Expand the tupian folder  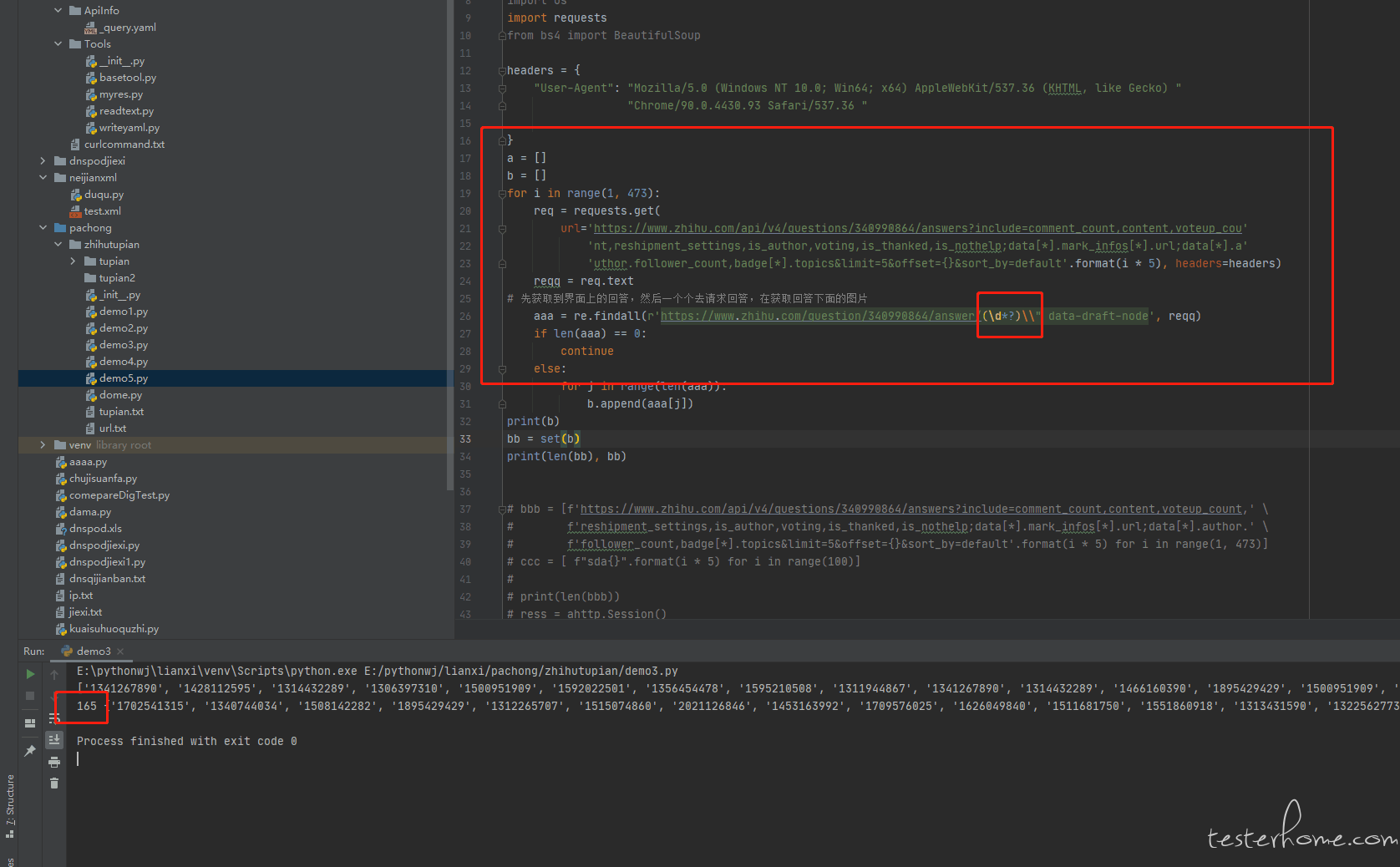73,261
